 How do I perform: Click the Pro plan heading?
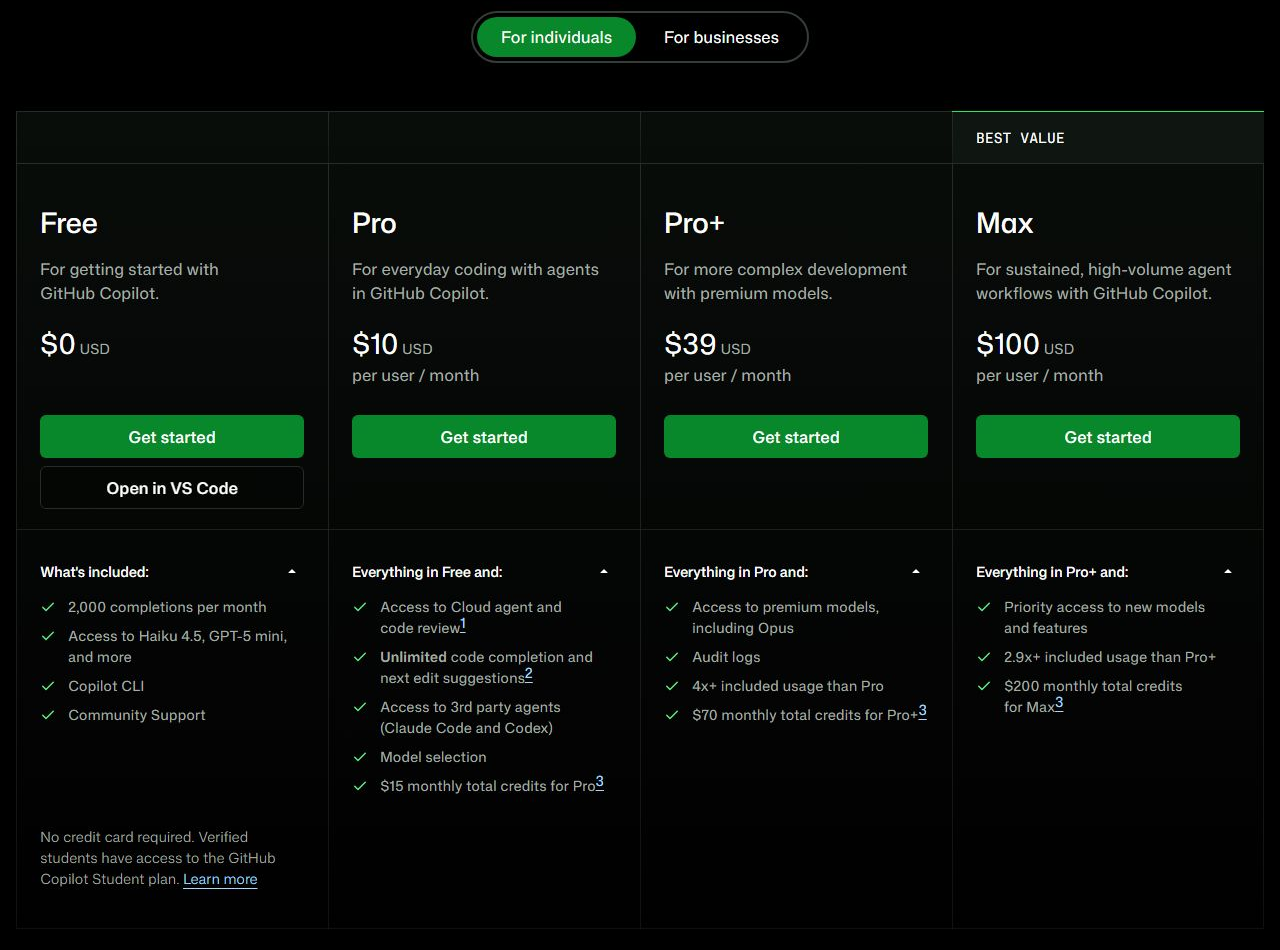coord(374,223)
